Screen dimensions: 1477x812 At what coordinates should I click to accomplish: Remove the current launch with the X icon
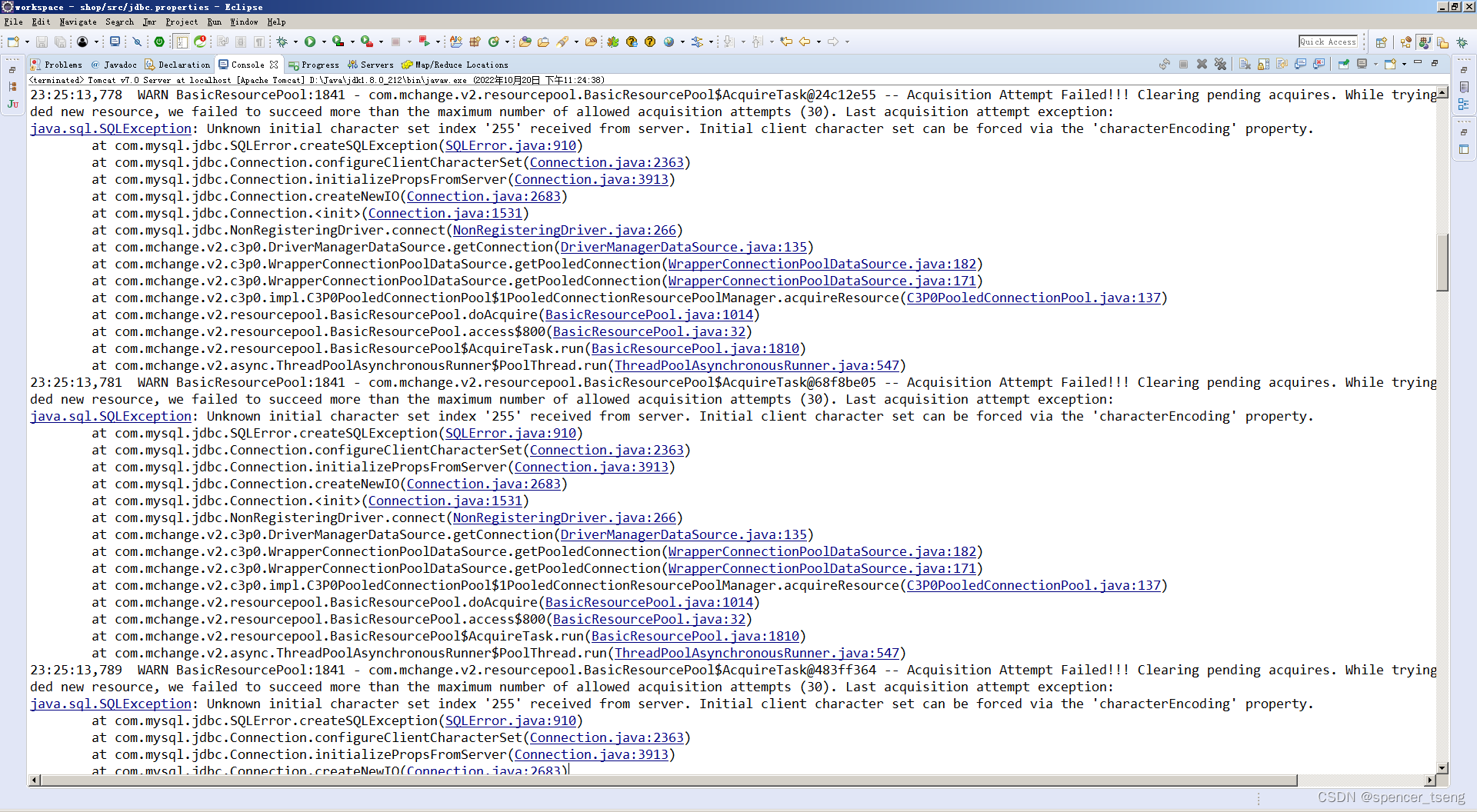point(1202,64)
